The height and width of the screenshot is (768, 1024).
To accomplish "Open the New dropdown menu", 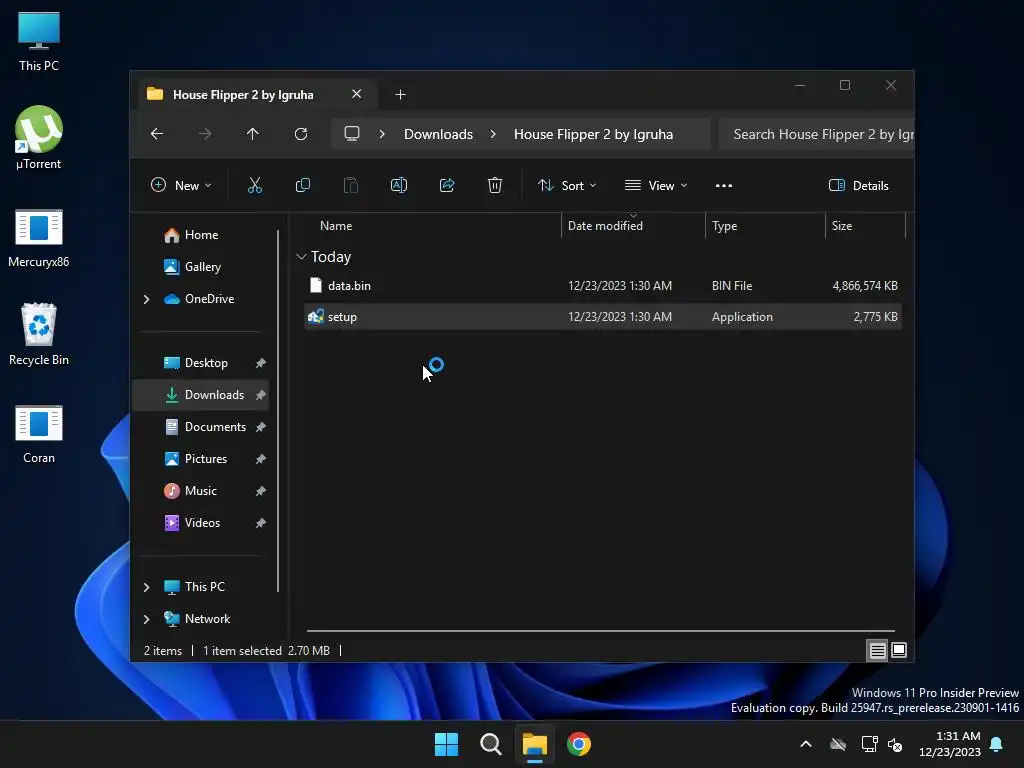I will [181, 185].
